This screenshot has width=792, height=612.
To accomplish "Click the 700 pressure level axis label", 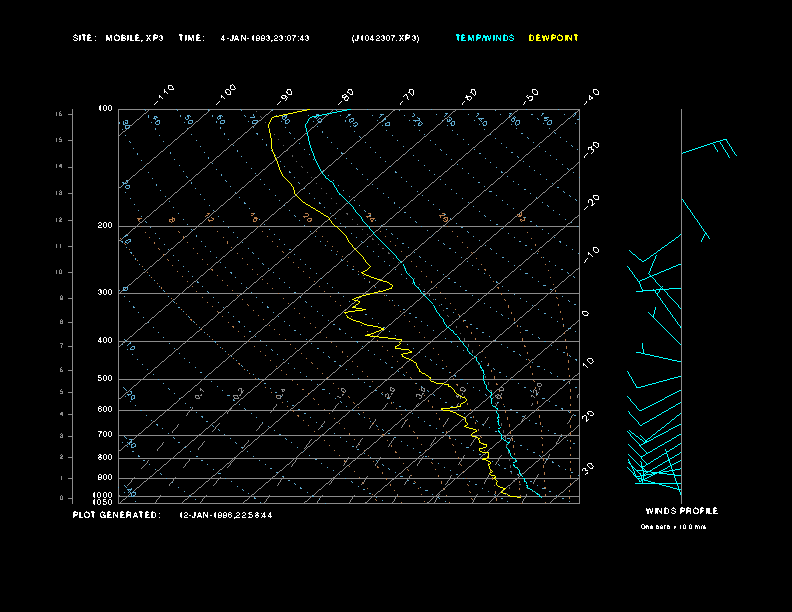I will point(105,435).
